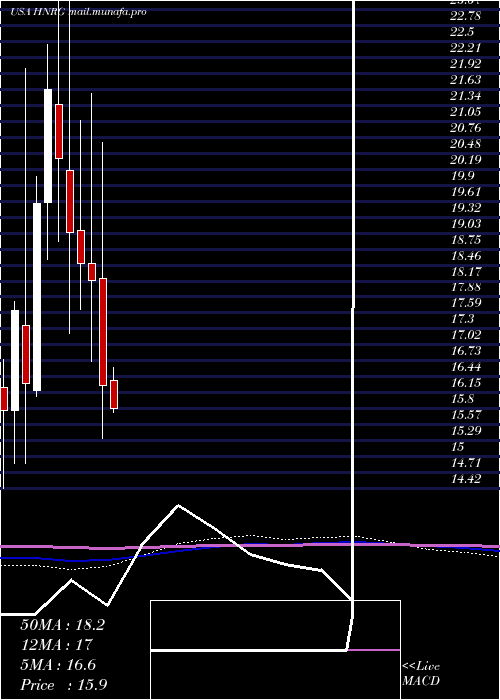Click the 15.8 price axis label

coord(462,399)
